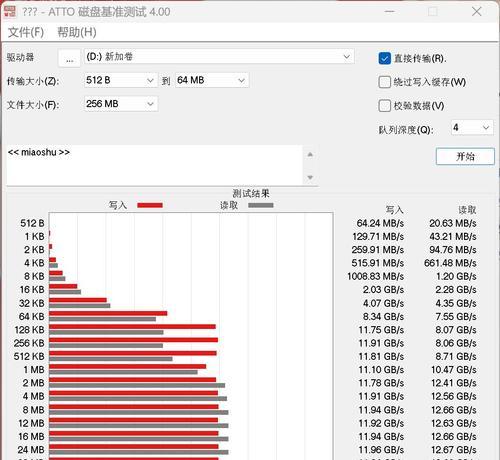Open the minimum transfer size dropdown 512 B
Screen dimensions: 500x460
pyautogui.click(x=120, y=80)
